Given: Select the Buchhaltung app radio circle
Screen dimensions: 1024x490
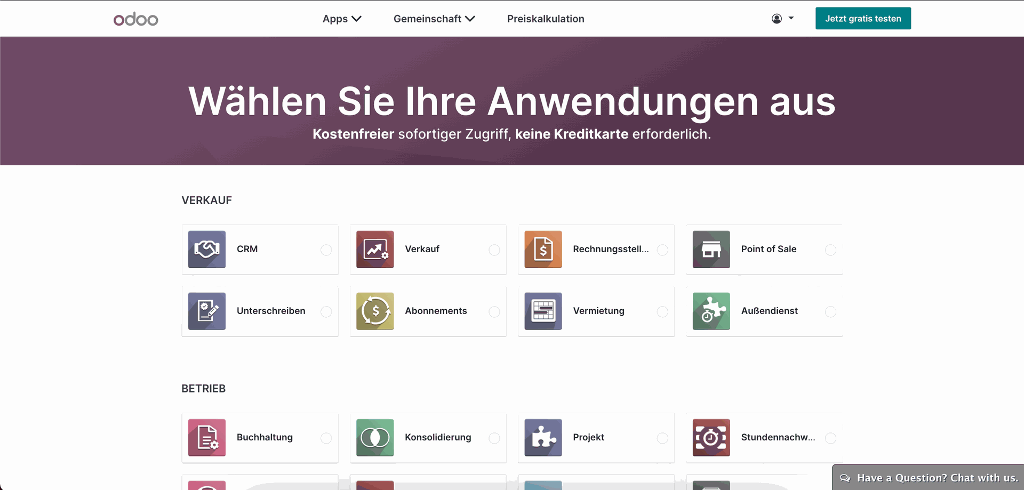Looking at the screenshot, I should click(x=326, y=438).
